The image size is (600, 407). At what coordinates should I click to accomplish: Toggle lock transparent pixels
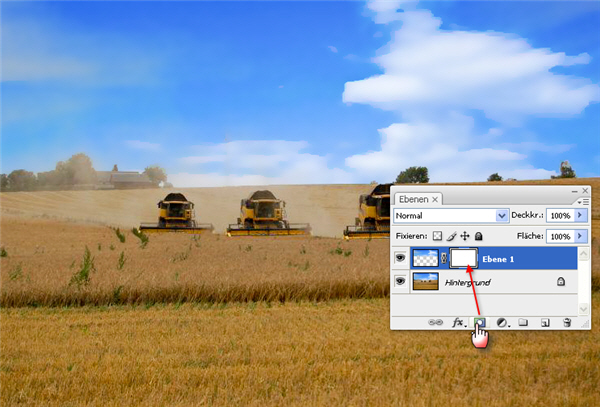click(x=439, y=236)
